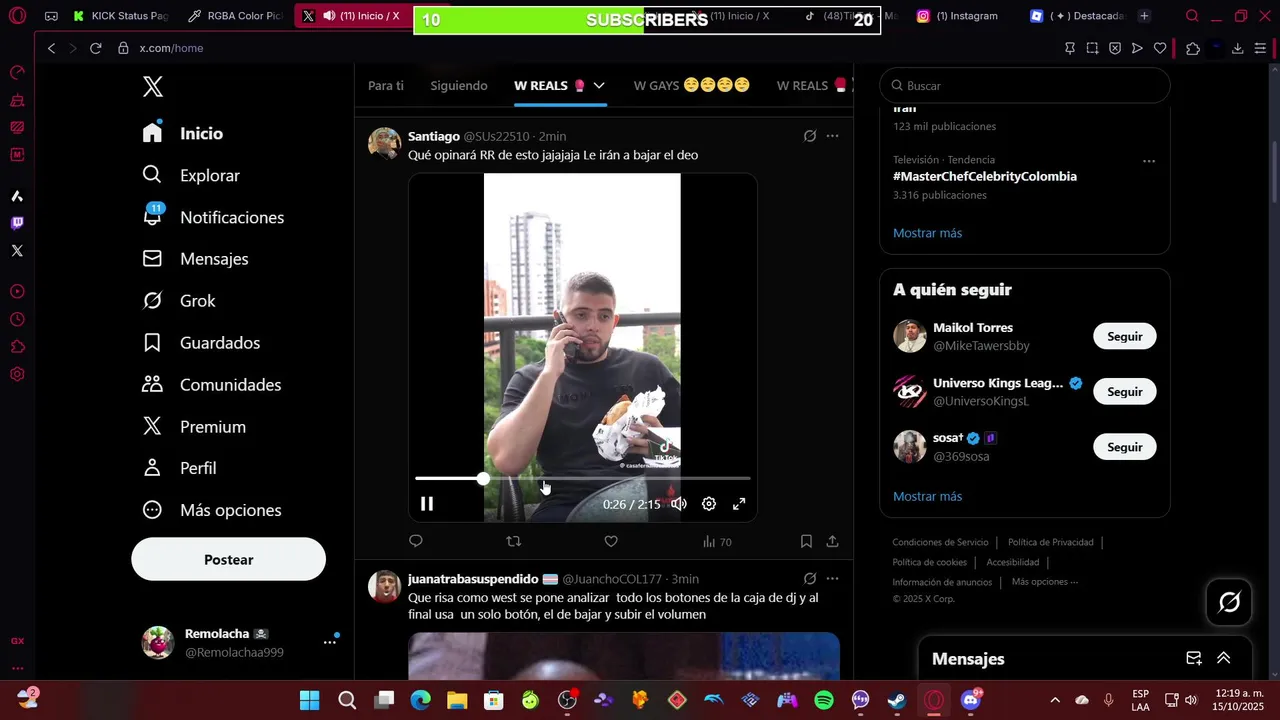Viewport: 1280px width, 720px height.
Task: Switch to the Para ti tab
Action: [386, 86]
